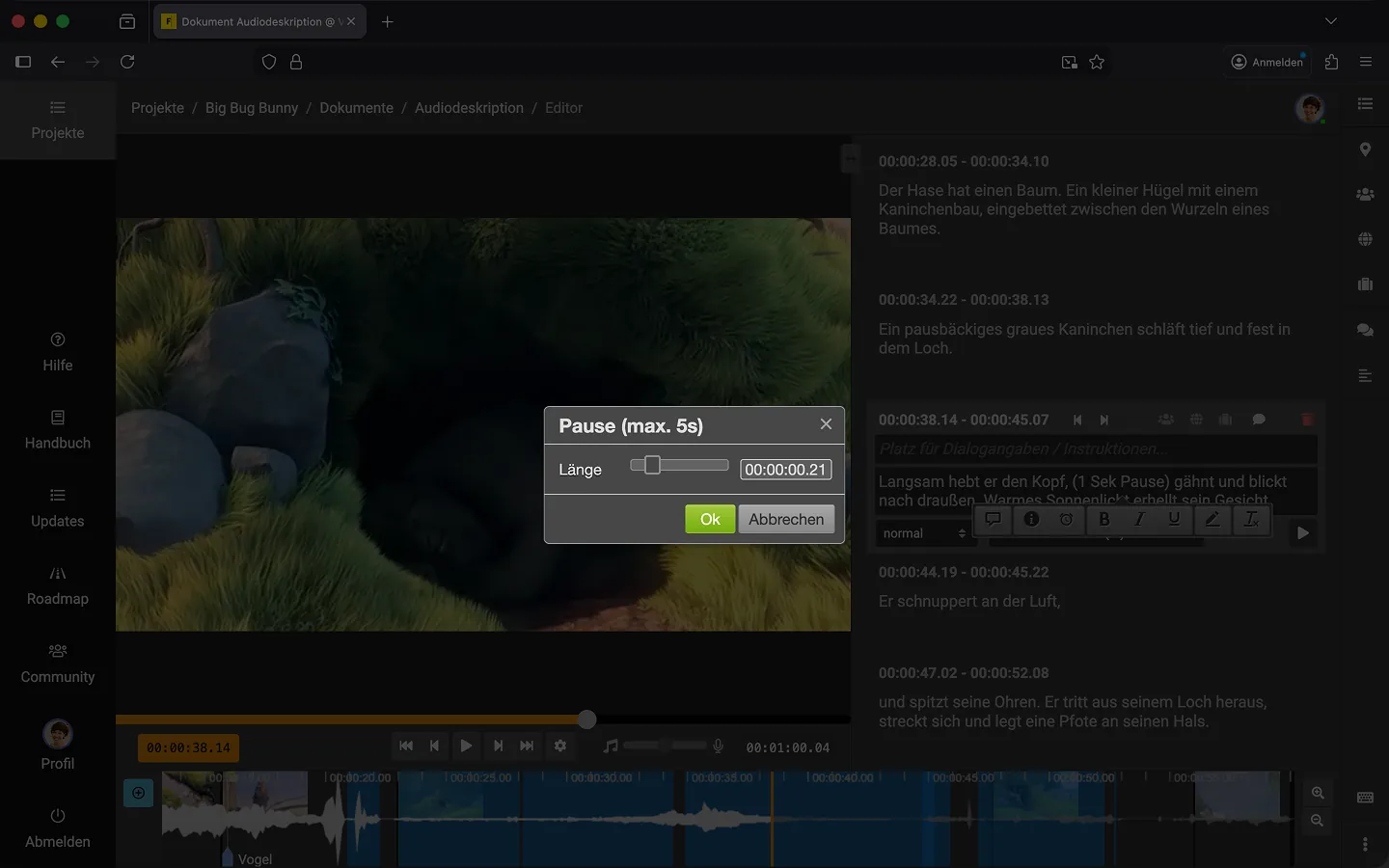Click Abbrechen to cancel the pause dialog
This screenshot has height=868, width=1389.
pyautogui.click(x=786, y=519)
